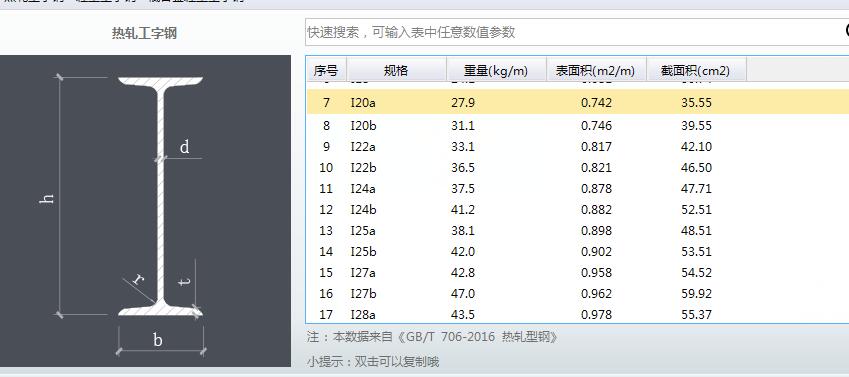
Task: Click section area value 55.37
Action: click(696, 314)
